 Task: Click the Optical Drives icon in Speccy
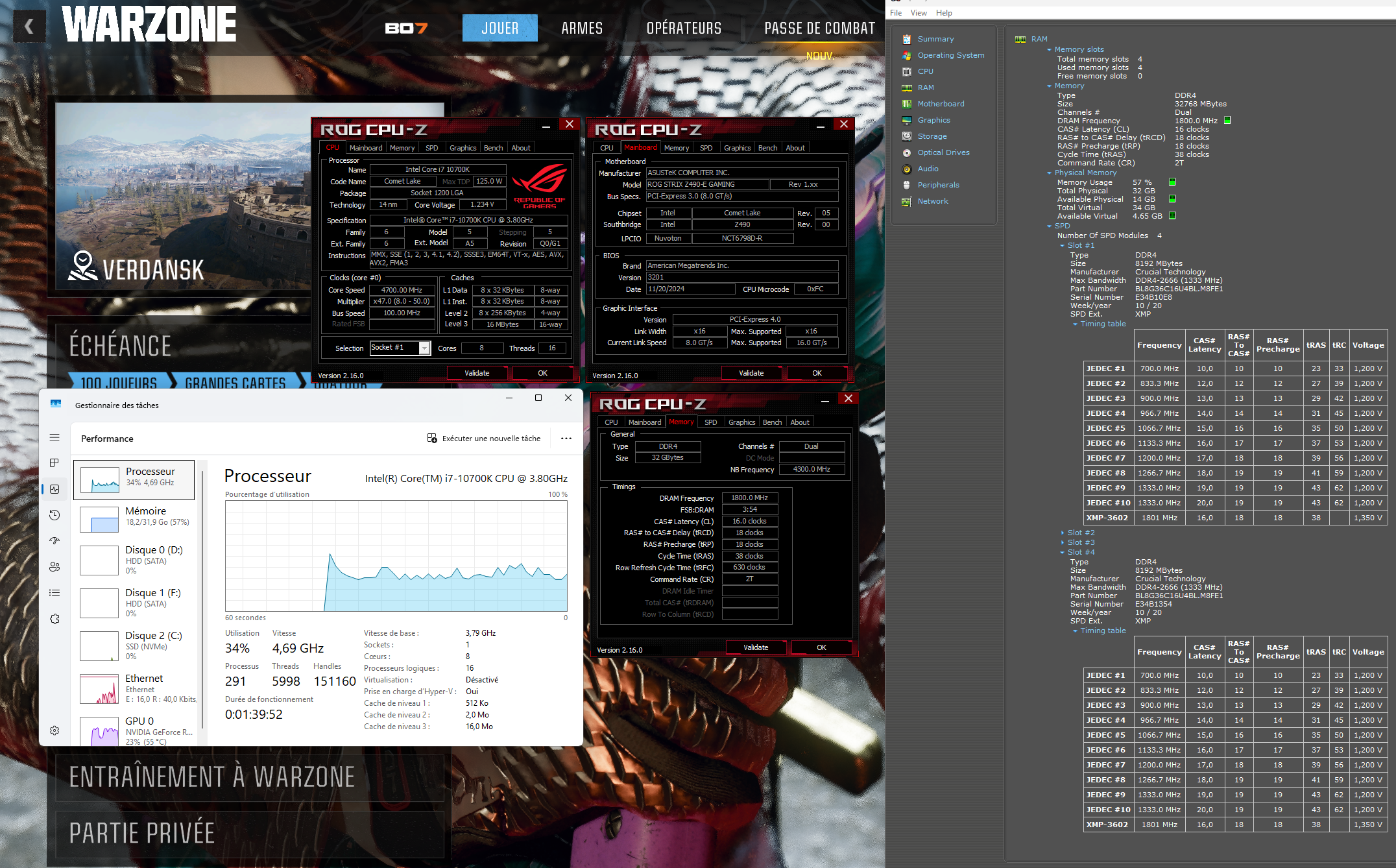907,152
